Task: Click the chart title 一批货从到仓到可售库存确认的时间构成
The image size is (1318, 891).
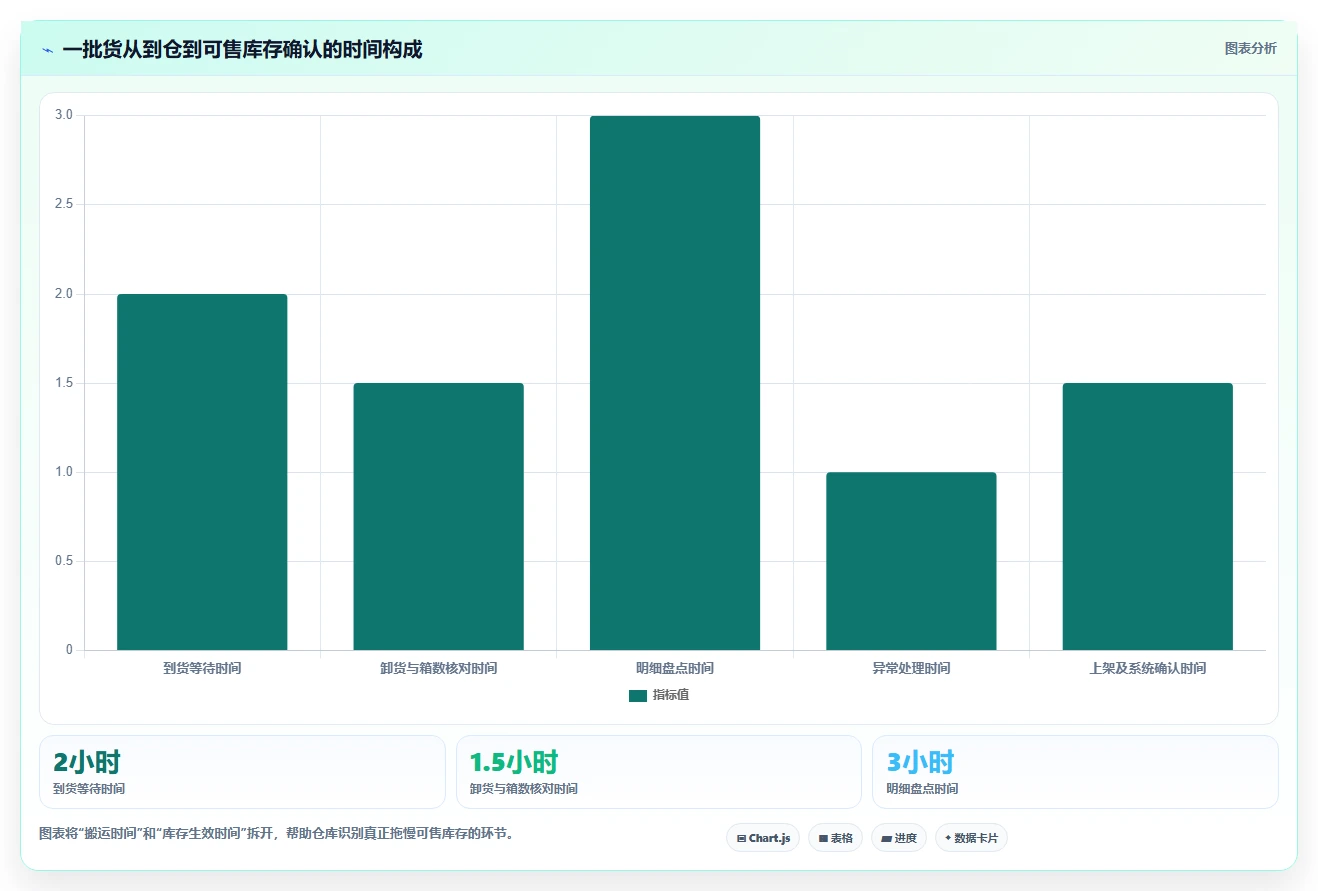Action: [242, 49]
